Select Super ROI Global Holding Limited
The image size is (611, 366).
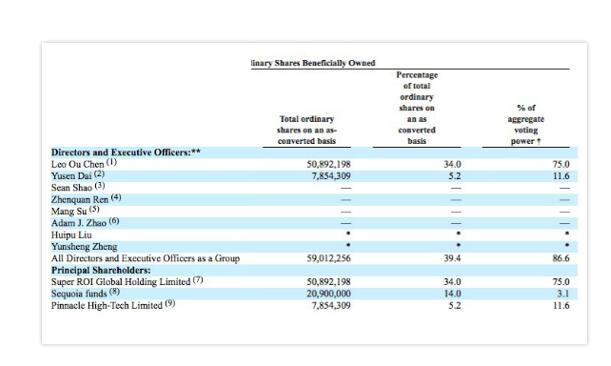(121, 282)
